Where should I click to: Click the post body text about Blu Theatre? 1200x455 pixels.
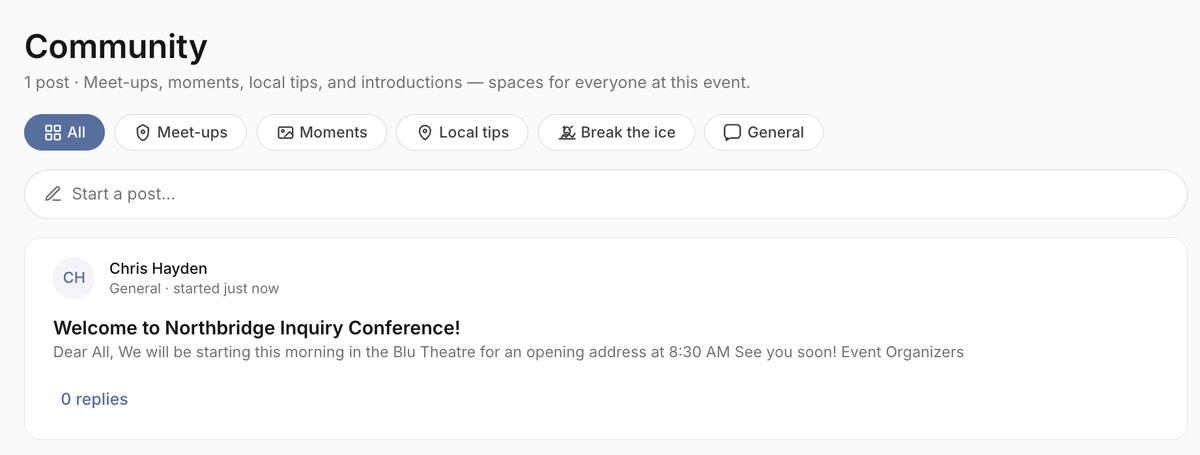[x=508, y=352]
